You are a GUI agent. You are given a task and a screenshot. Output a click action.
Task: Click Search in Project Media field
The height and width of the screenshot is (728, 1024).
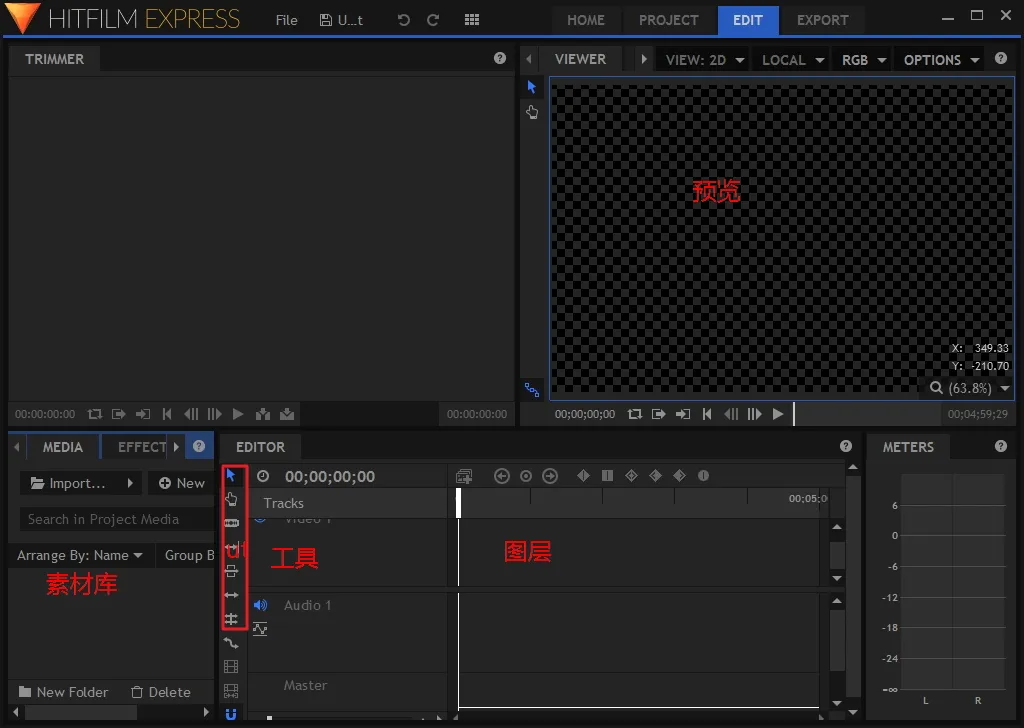(x=116, y=519)
